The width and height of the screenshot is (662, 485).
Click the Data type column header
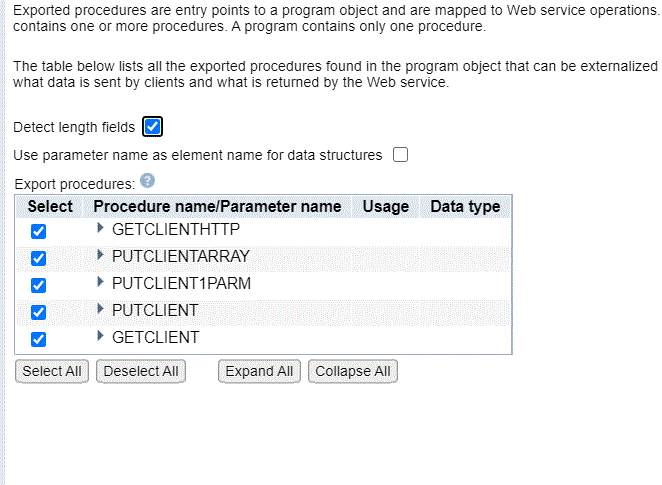pyautogui.click(x=465, y=207)
